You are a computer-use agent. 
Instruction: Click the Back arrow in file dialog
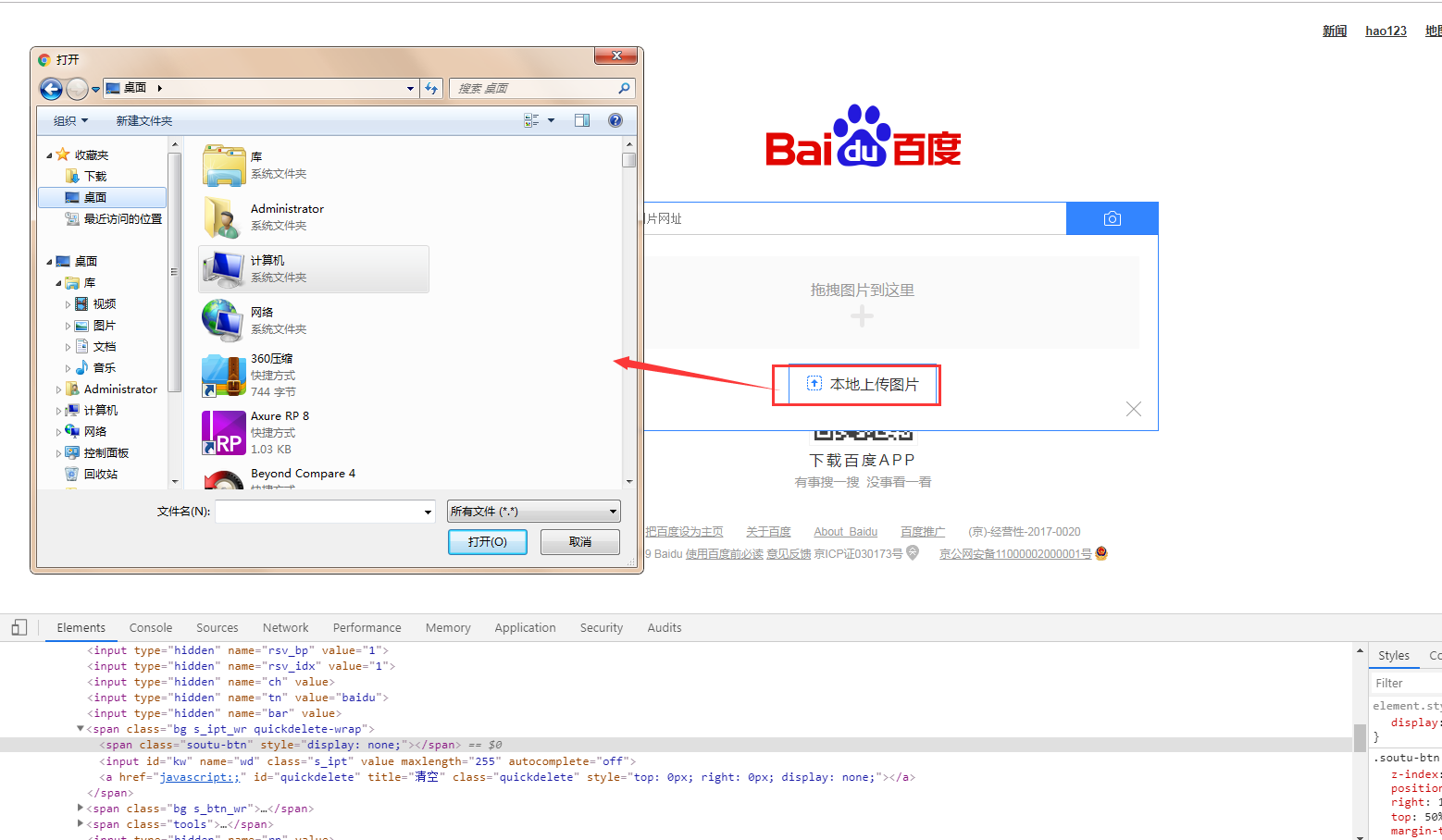(51, 89)
